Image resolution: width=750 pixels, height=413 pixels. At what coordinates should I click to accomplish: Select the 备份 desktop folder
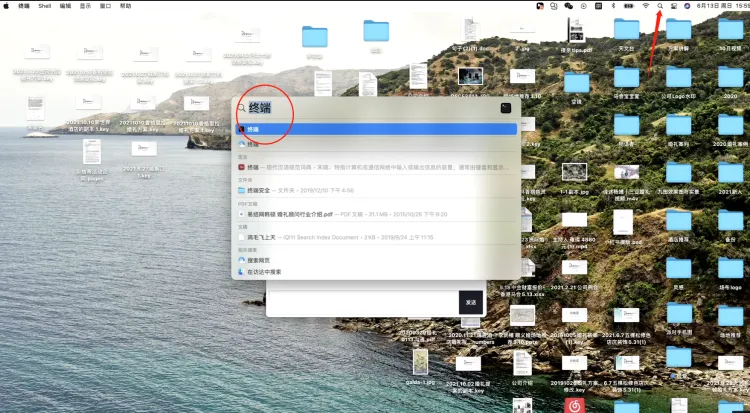pos(730,225)
